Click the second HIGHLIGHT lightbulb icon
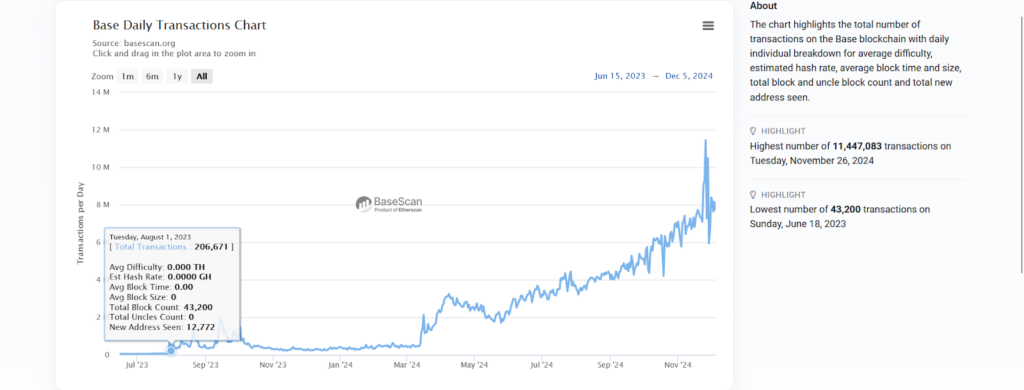This screenshot has height=390, width=1024. point(753,195)
